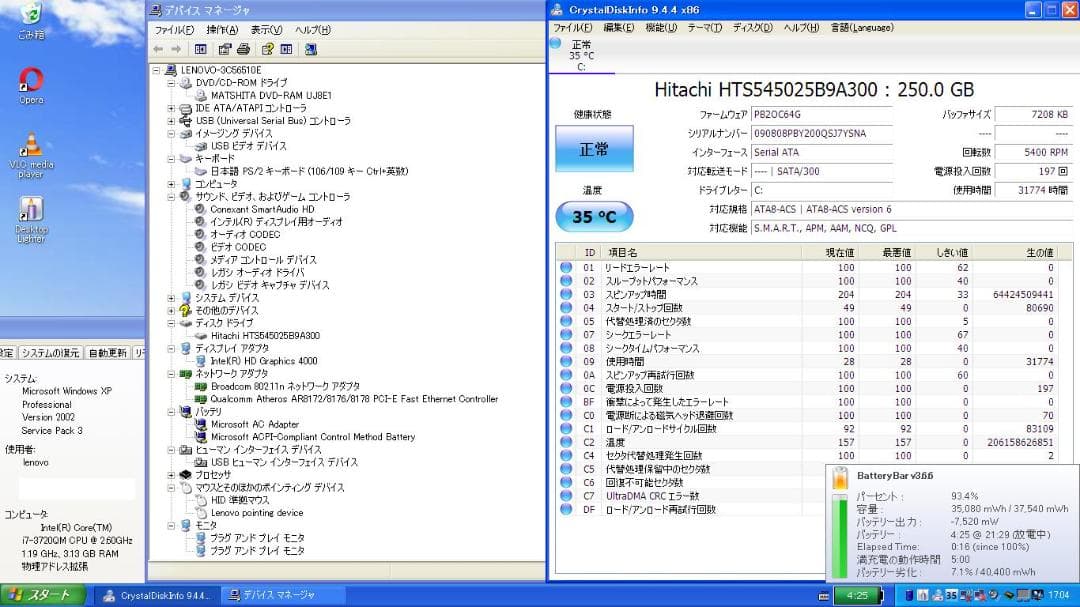
Task: Click the last disk icon on Device Manager toolbar
Action: tap(311, 48)
